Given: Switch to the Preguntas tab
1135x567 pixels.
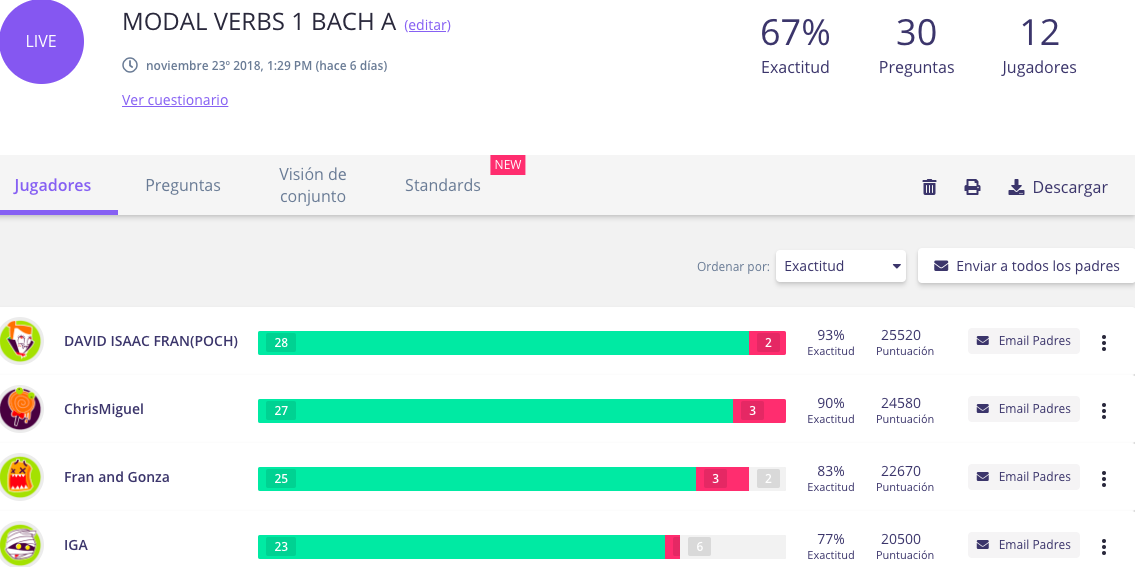Looking at the screenshot, I should coord(182,185).
